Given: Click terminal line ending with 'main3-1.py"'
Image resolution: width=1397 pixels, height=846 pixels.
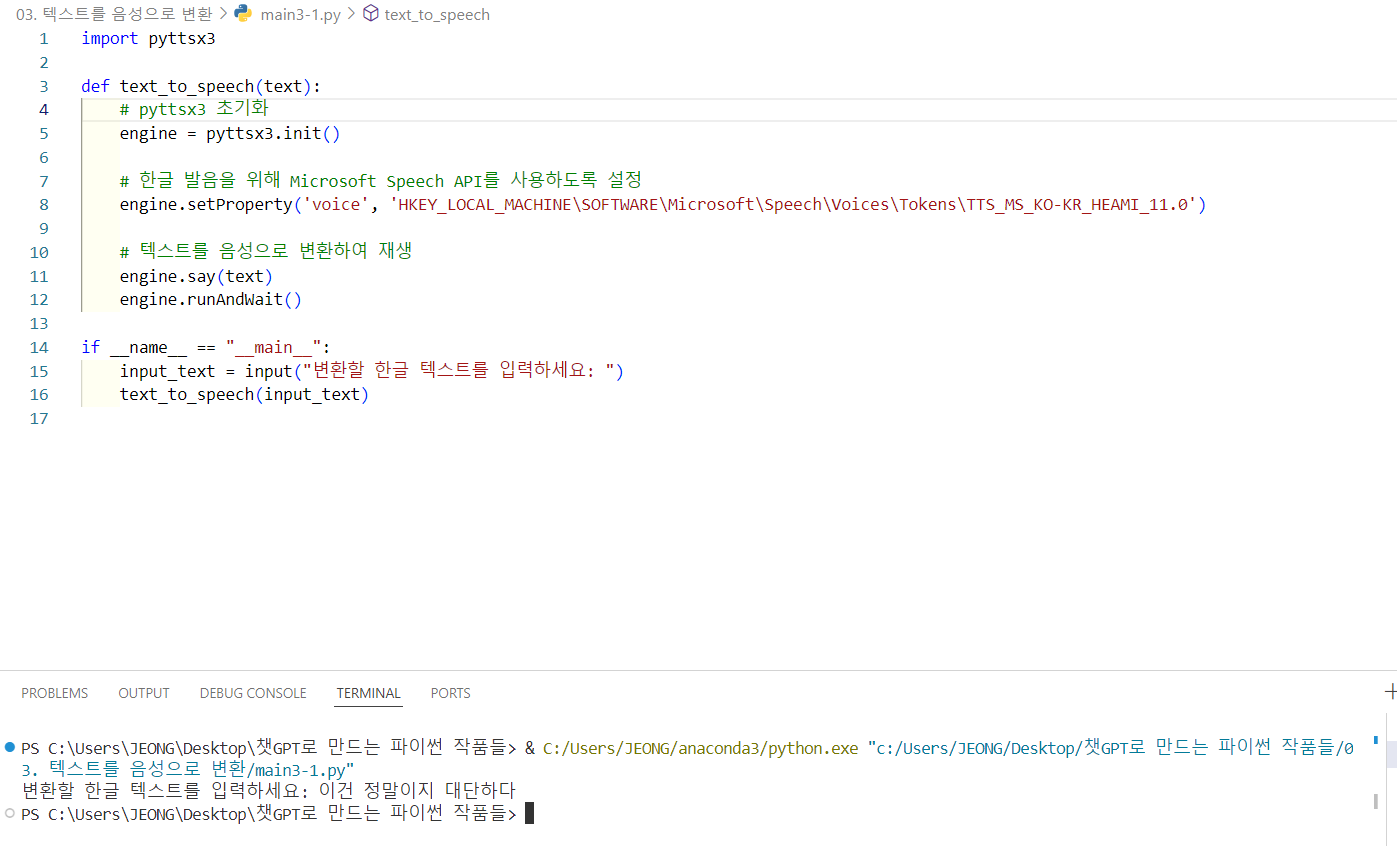Looking at the screenshot, I should [188, 770].
